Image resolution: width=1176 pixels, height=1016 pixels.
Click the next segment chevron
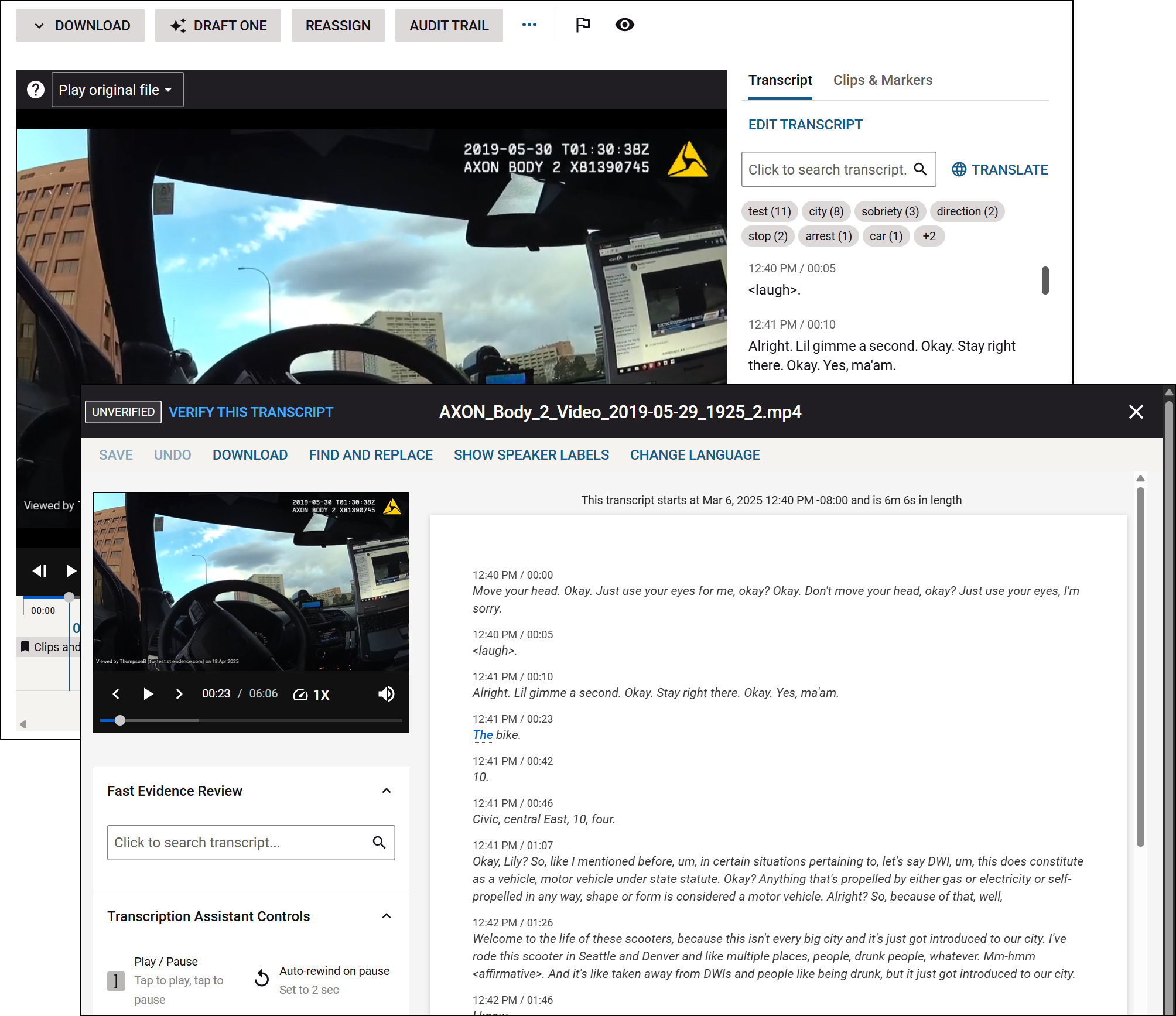[x=179, y=694]
